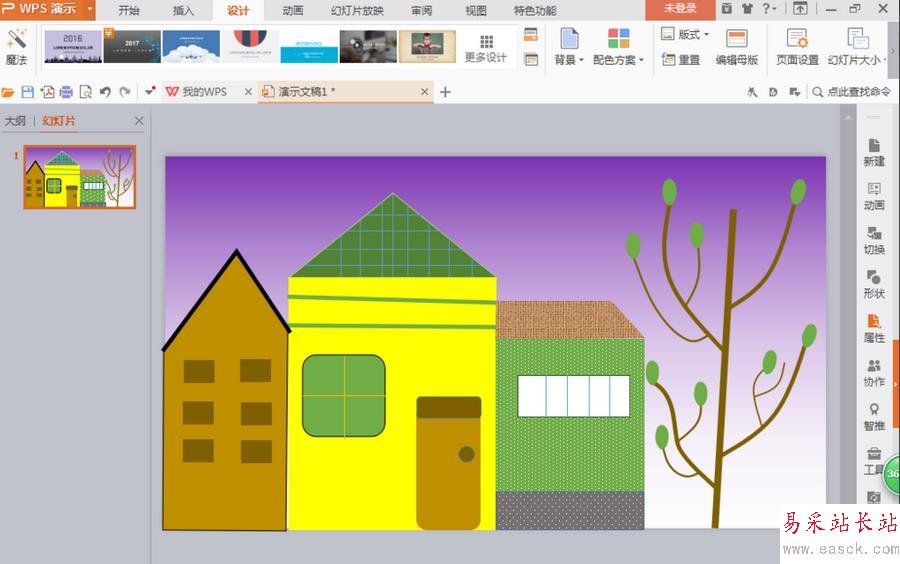This screenshot has height=564, width=900.
Task: Open the 协作 (Collaborate) sidebar panel
Action: [x=874, y=372]
